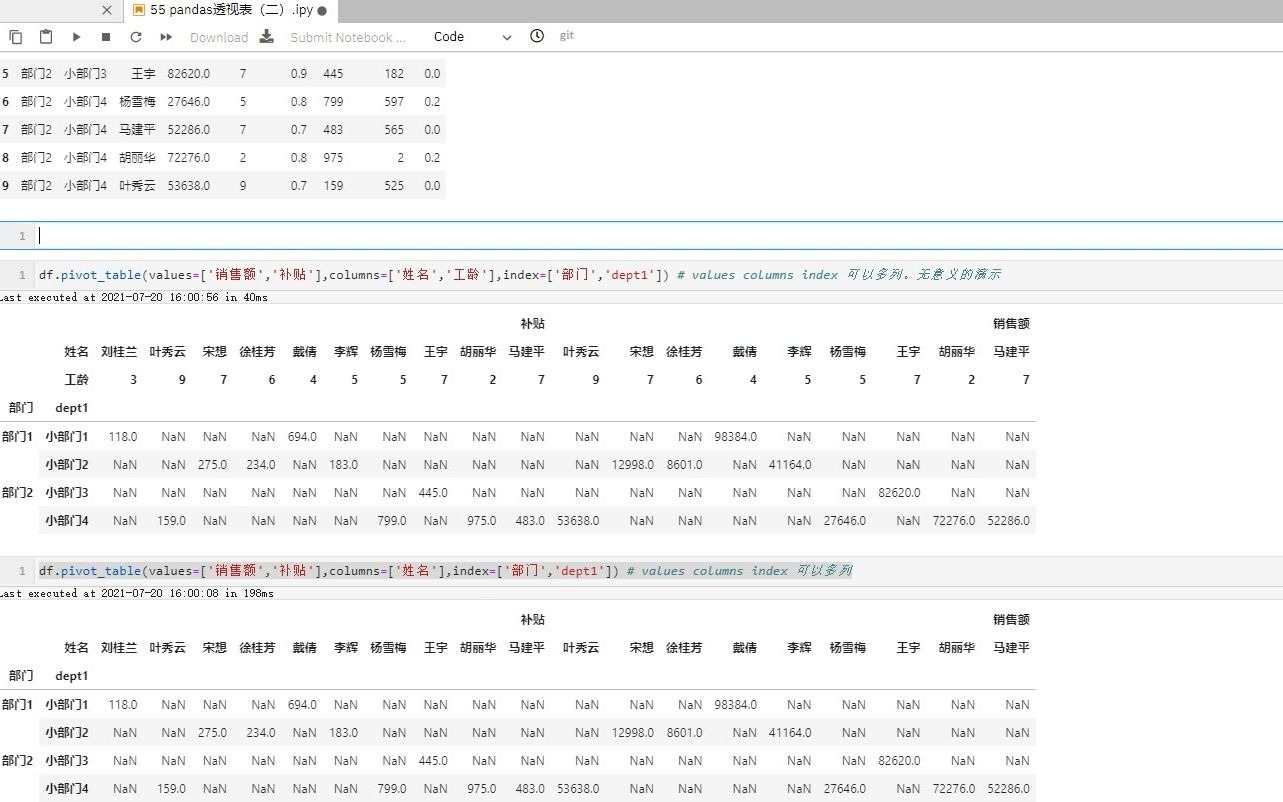The height and width of the screenshot is (802, 1283).
Task: Toggle selection of the empty input cell
Action: pos(21,235)
